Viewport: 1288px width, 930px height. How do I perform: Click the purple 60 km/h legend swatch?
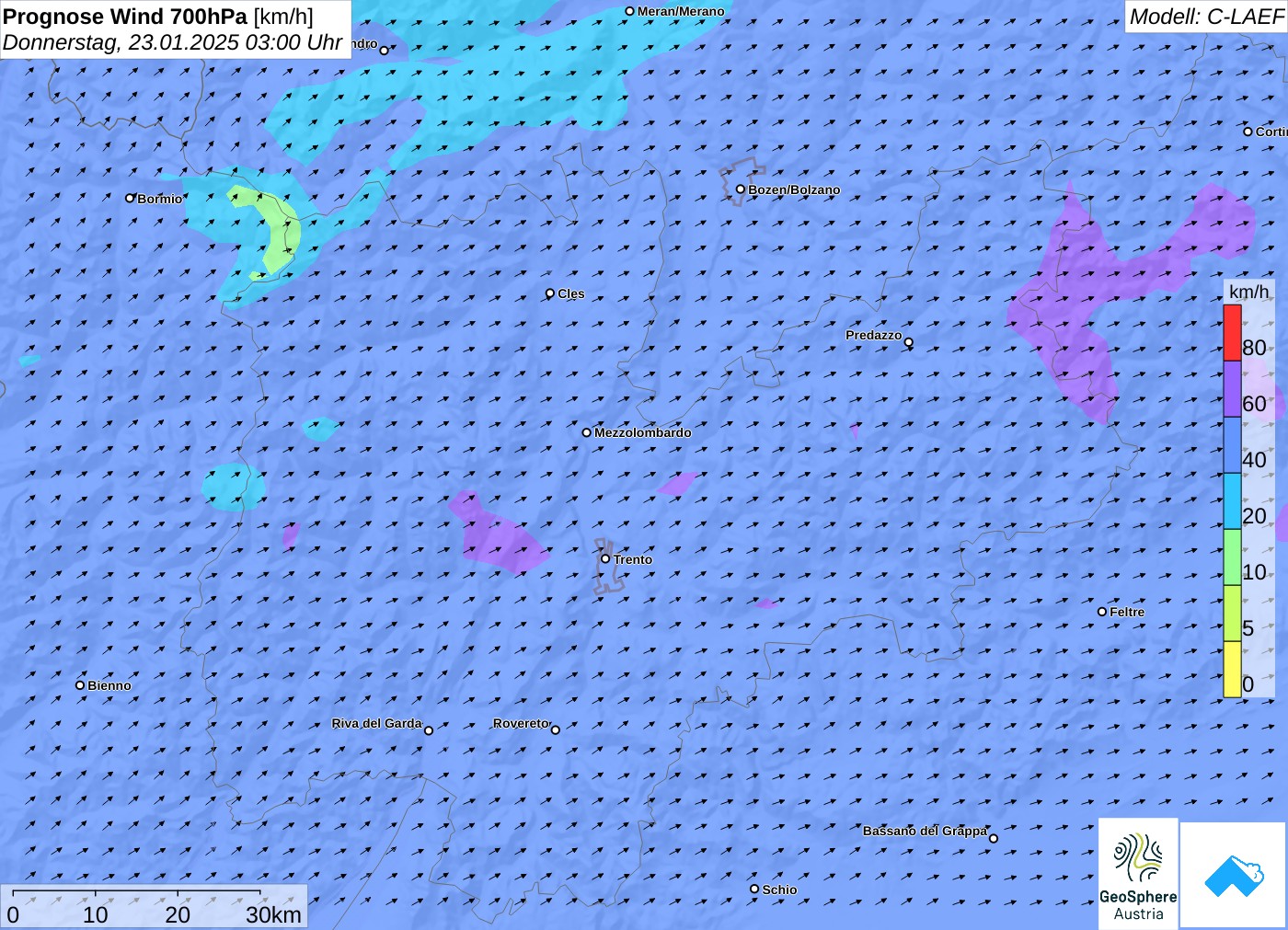(1232, 388)
